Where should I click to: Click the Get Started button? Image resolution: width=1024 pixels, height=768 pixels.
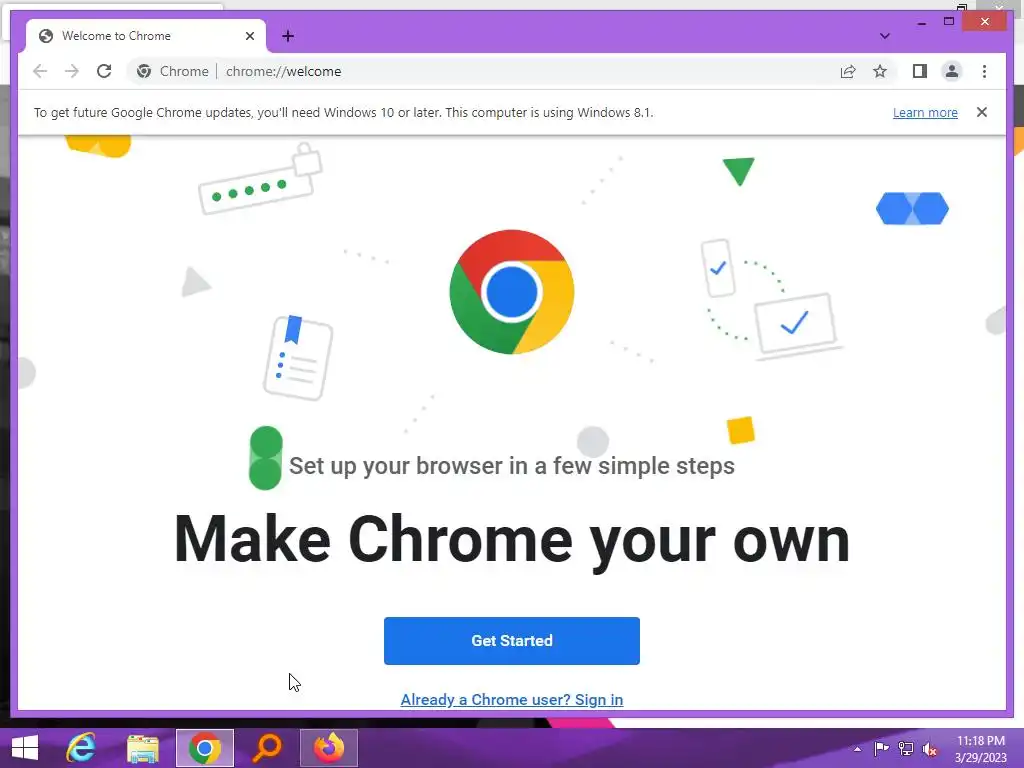coord(512,641)
